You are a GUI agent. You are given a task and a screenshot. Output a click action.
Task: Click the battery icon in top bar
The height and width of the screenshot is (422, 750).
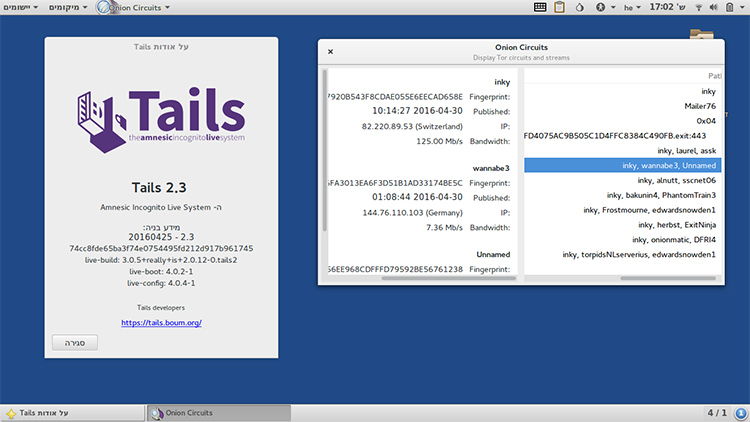[729, 8]
